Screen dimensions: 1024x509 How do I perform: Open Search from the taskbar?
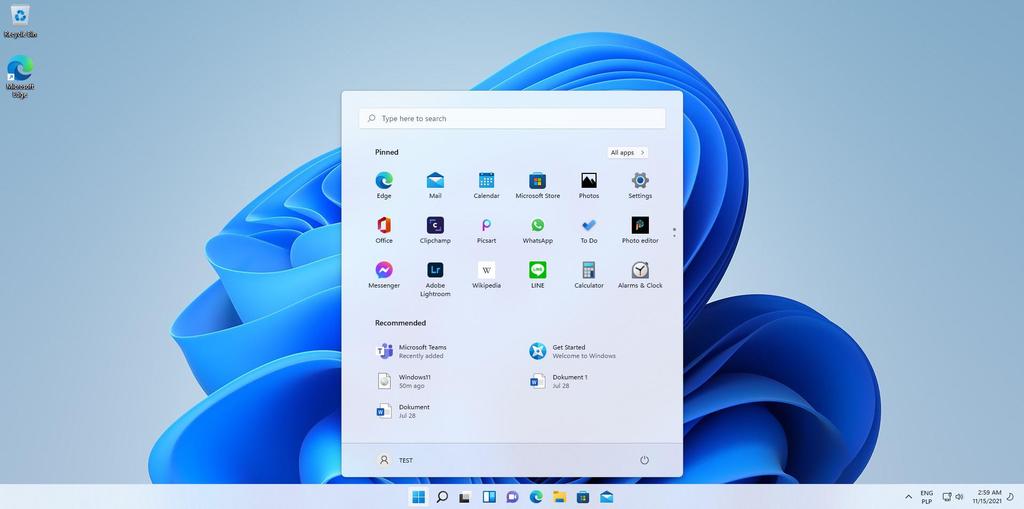click(x=442, y=497)
